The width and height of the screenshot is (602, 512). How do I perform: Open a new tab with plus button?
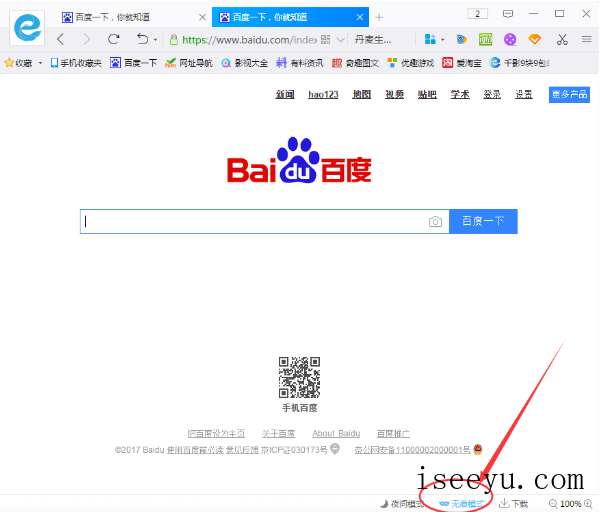[x=379, y=17]
